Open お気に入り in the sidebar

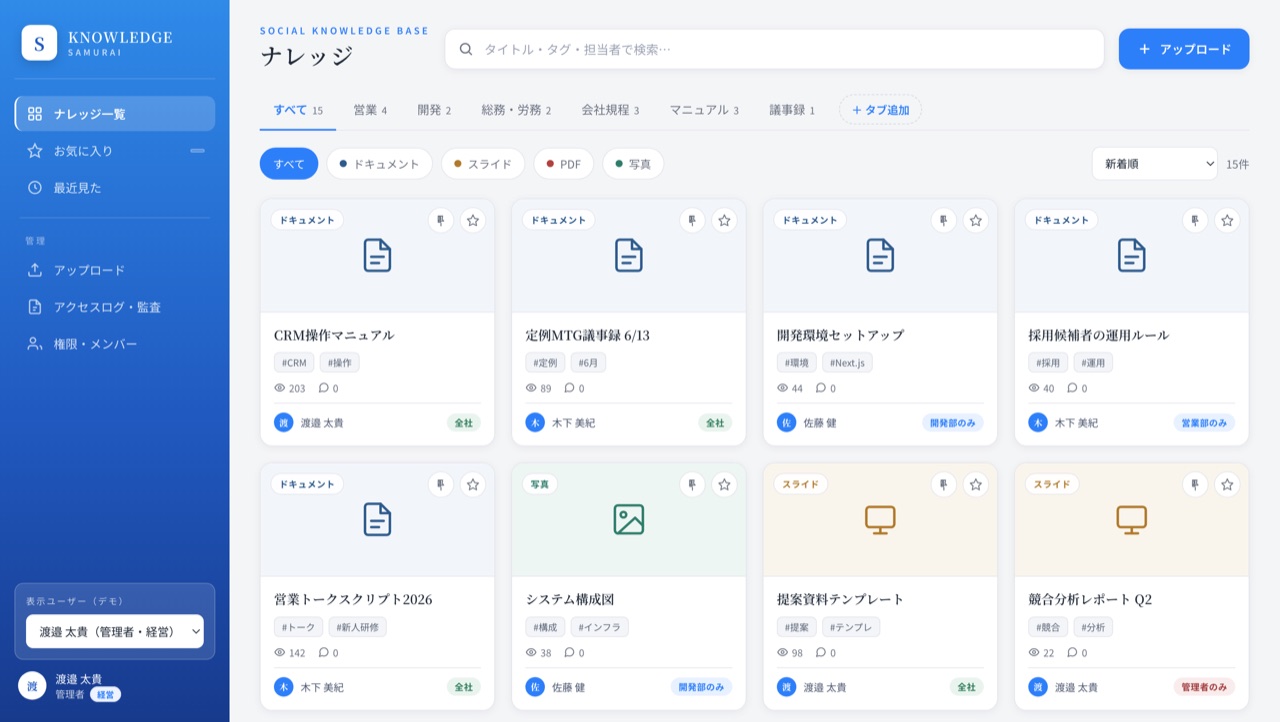click(x=115, y=151)
